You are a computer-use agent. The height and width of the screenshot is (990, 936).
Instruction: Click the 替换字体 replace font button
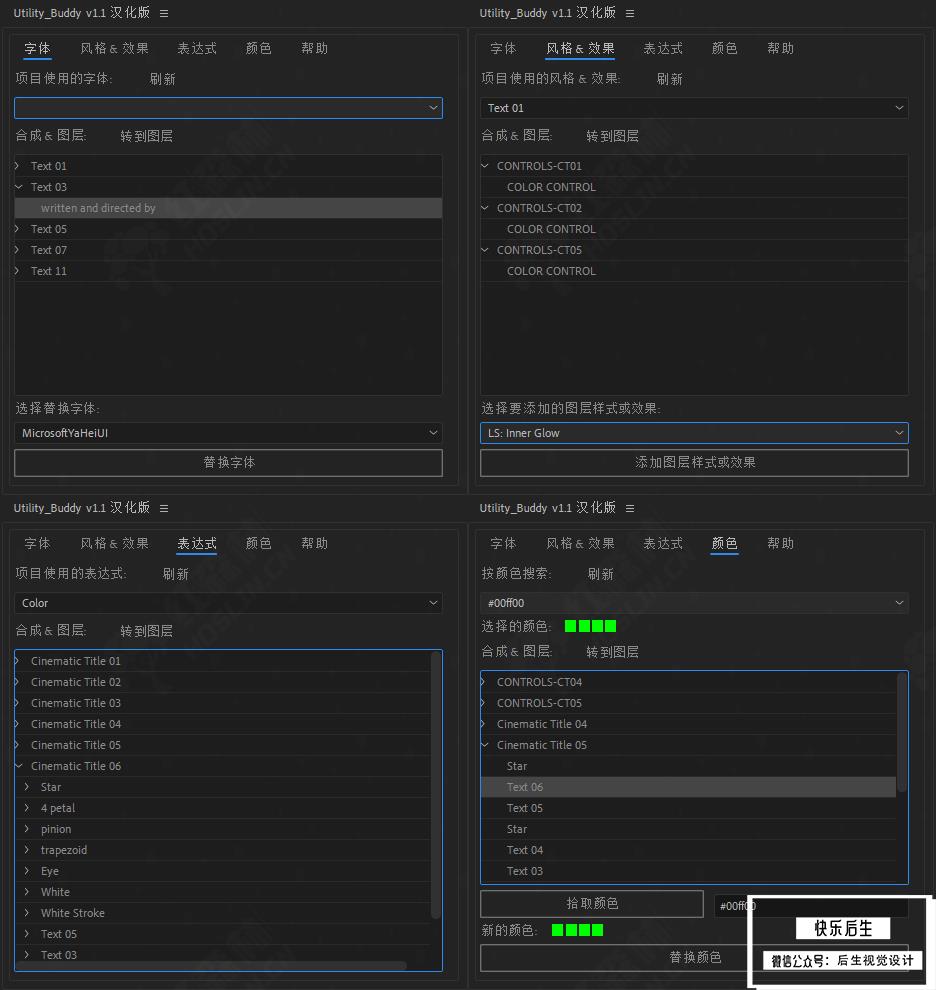pyautogui.click(x=228, y=463)
